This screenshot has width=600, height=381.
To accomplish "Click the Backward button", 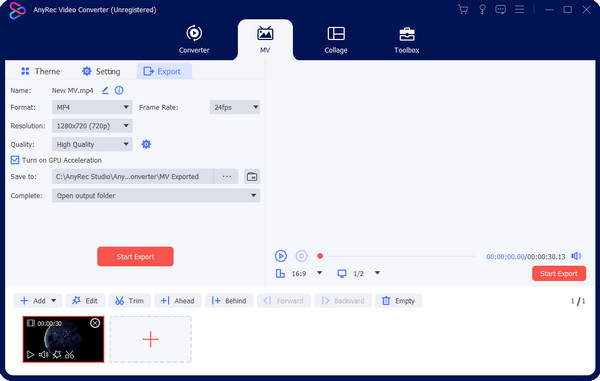I will [343, 301].
